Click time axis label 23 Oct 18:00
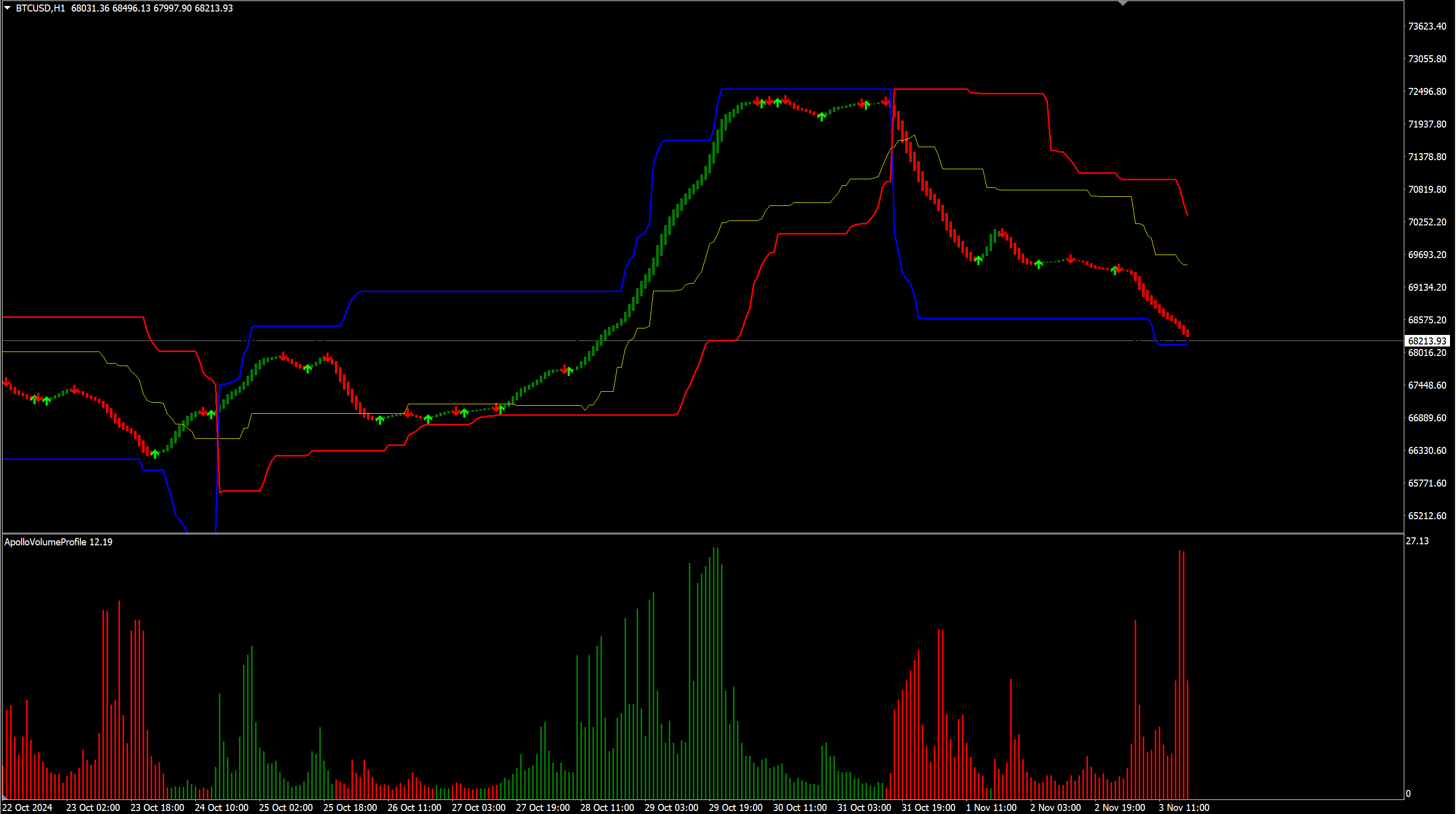Image resolution: width=1456 pixels, height=814 pixels. pyautogui.click(x=157, y=807)
